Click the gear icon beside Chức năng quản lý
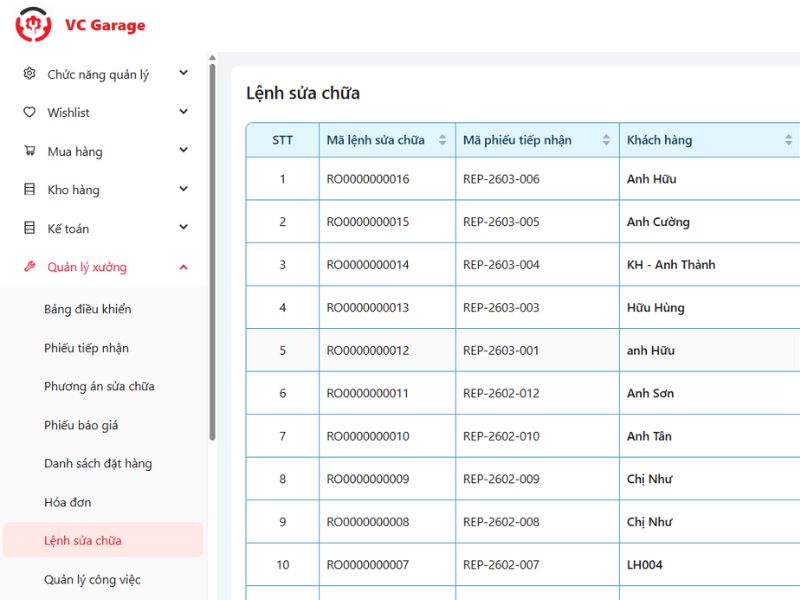This screenshot has width=800, height=600. [29, 74]
